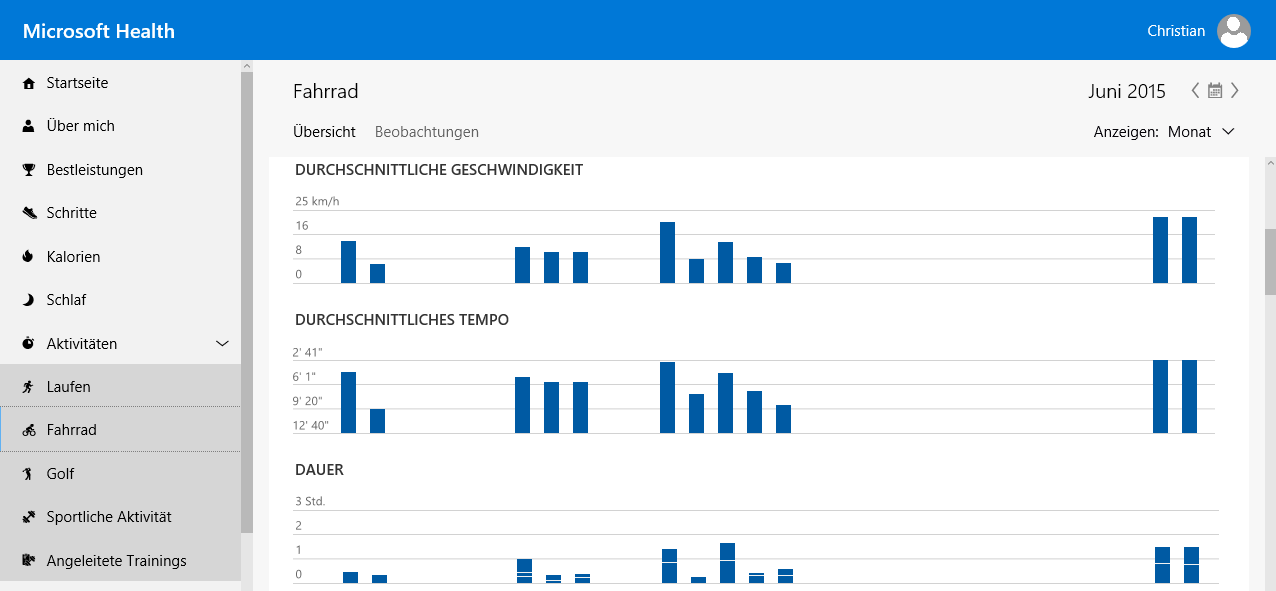The width and height of the screenshot is (1276, 591).
Task: Select the Übersicht tab
Action: pos(324,132)
